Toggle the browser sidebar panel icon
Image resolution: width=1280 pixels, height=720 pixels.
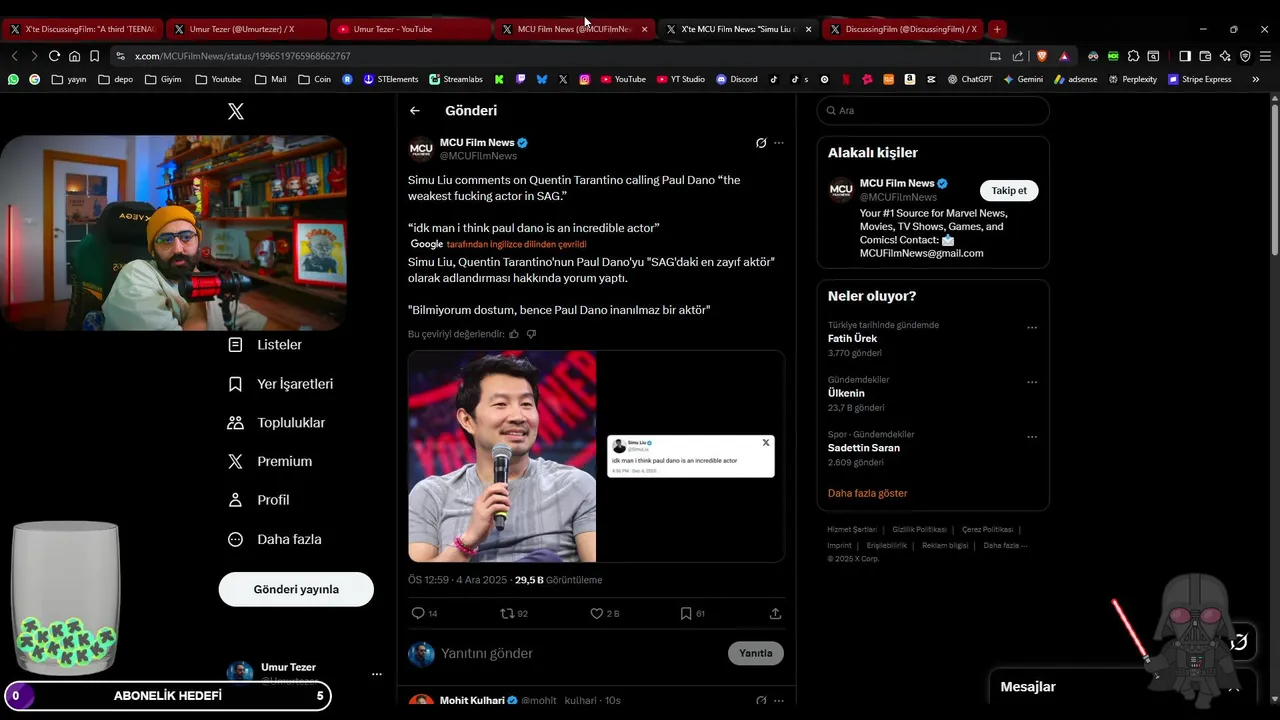[x=1185, y=56]
